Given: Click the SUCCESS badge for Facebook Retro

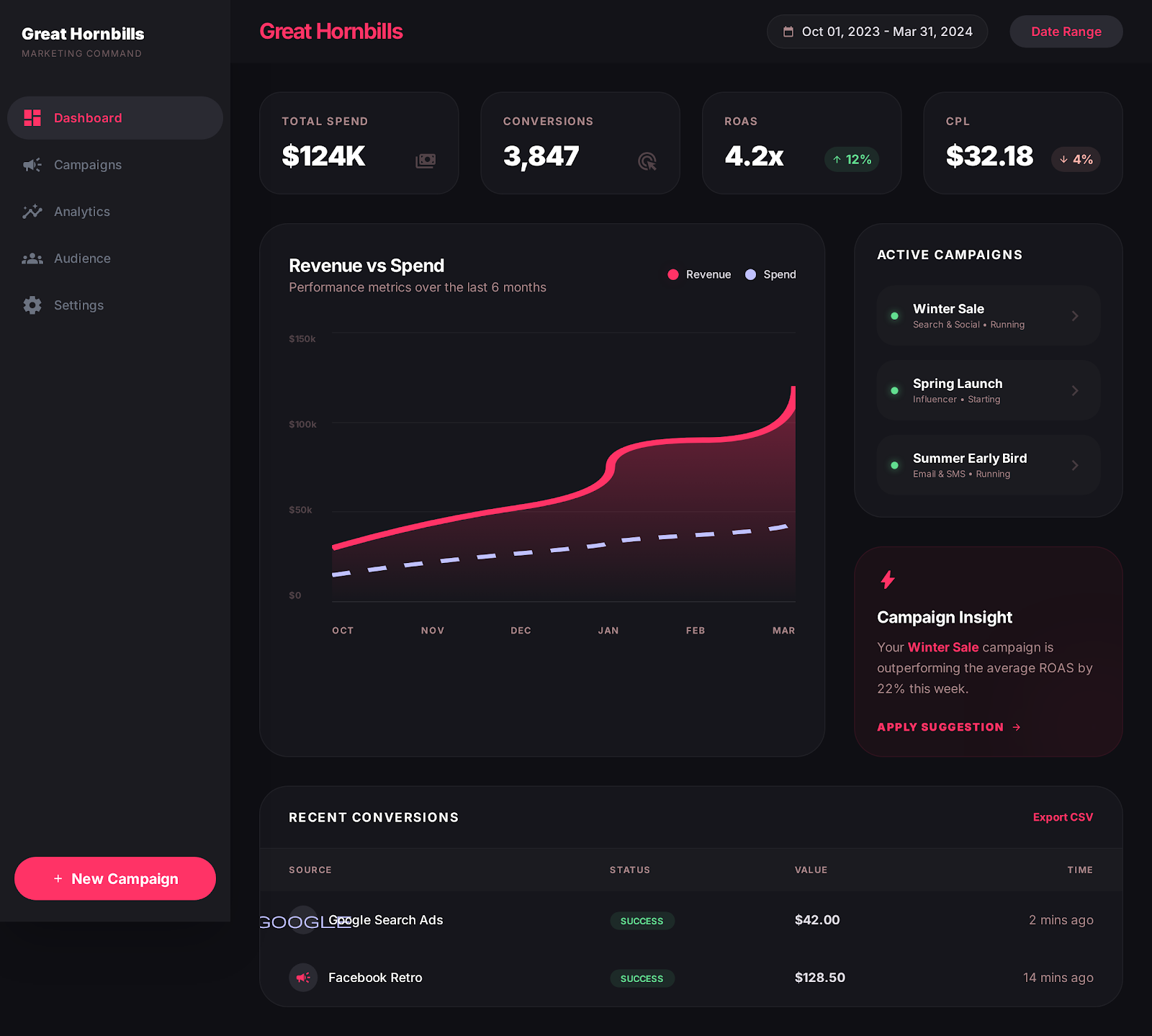Looking at the screenshot, I should 642,978.
